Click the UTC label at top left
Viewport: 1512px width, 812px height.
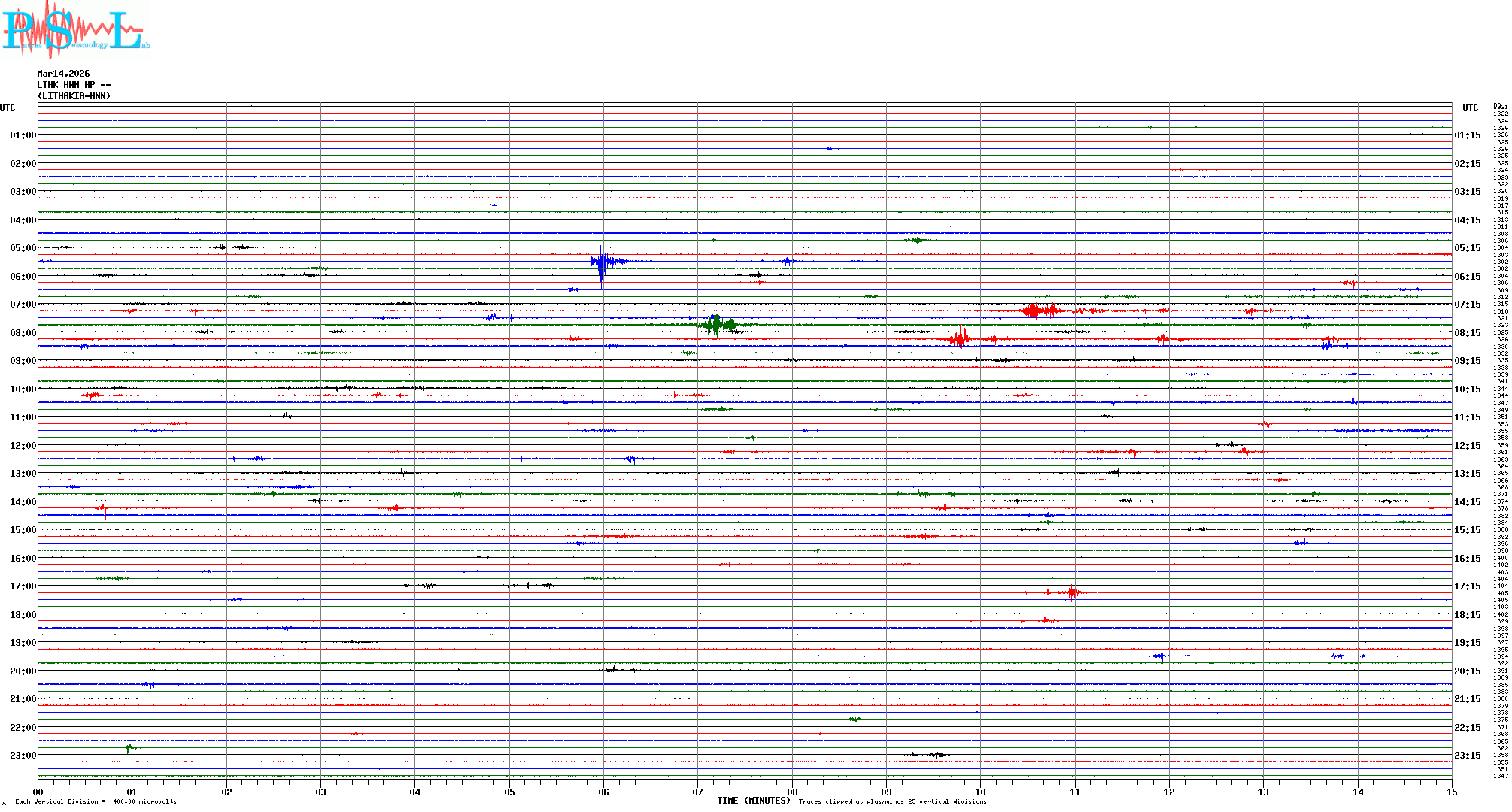8,108
